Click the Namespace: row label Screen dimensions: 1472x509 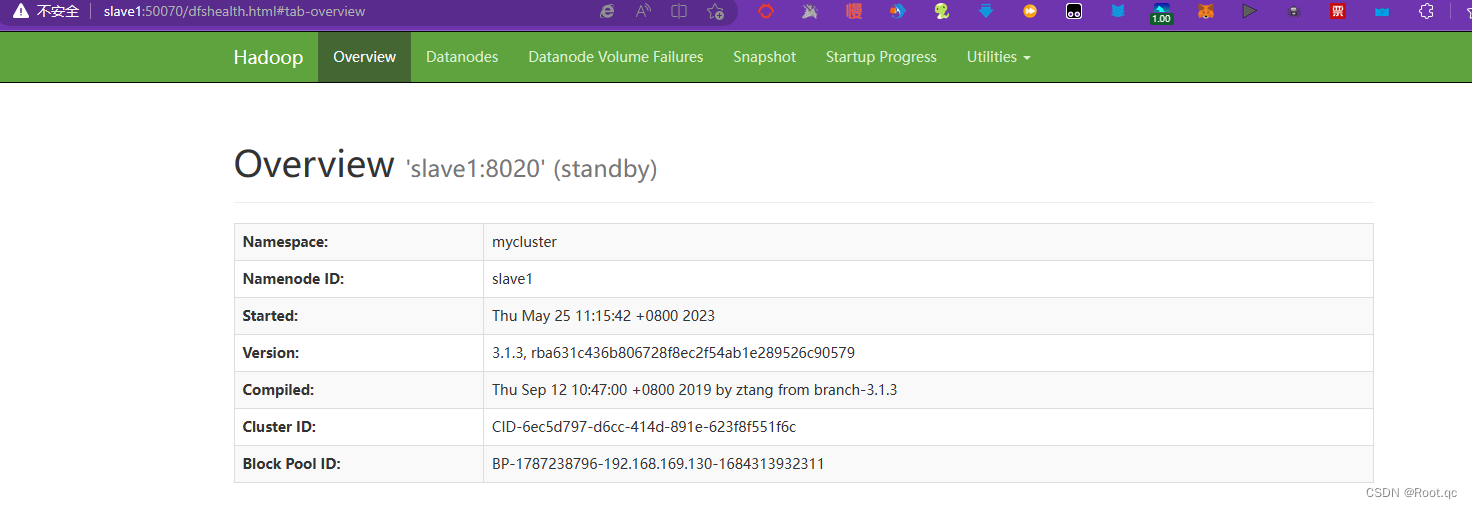[285, 242]
